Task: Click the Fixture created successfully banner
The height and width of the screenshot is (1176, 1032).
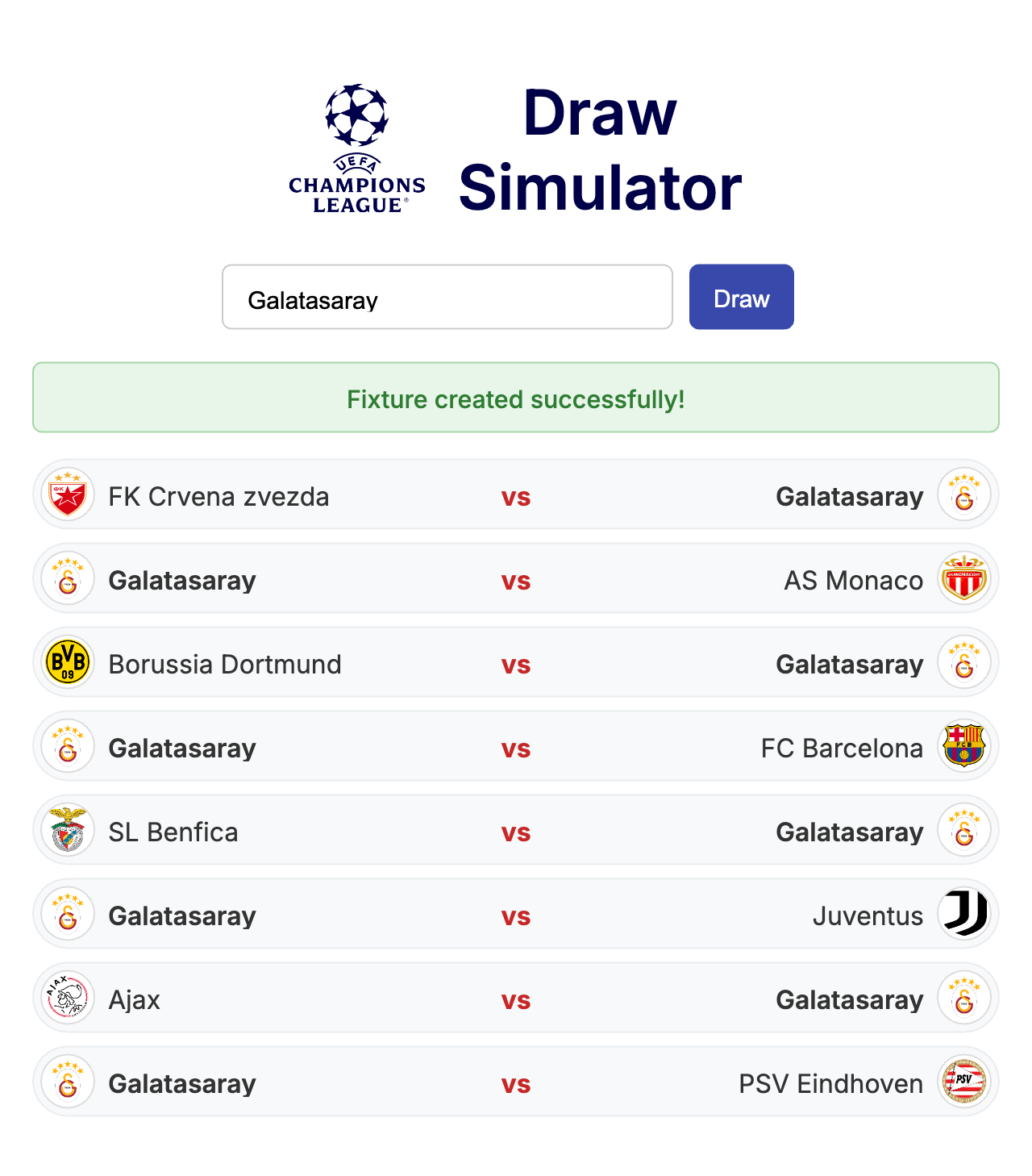Action: tap(516, 398)
